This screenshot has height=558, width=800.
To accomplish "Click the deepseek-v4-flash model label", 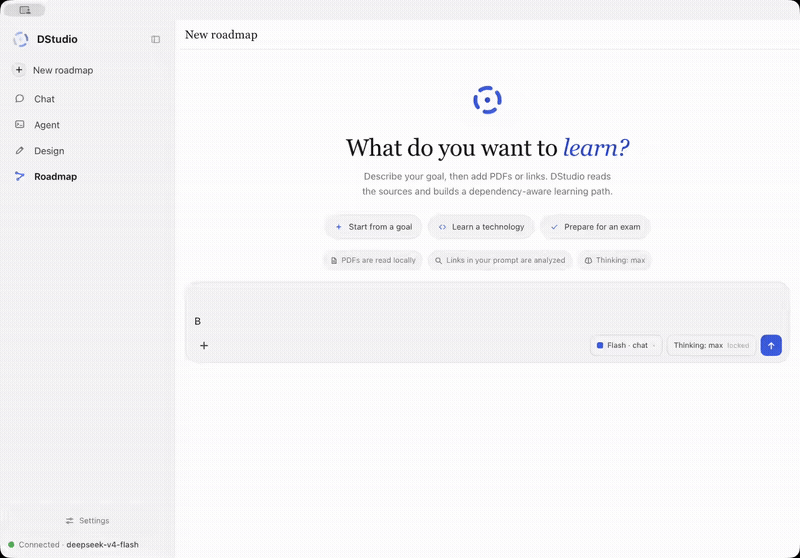I will 103,545.
